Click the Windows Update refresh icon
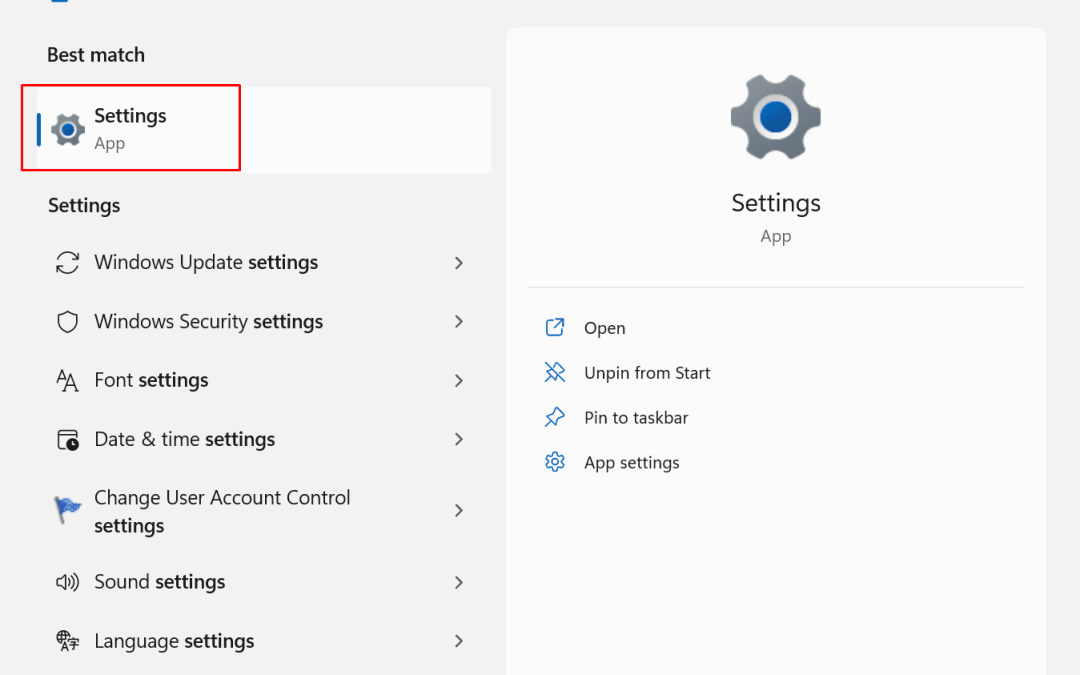 (x=67, y=262)
